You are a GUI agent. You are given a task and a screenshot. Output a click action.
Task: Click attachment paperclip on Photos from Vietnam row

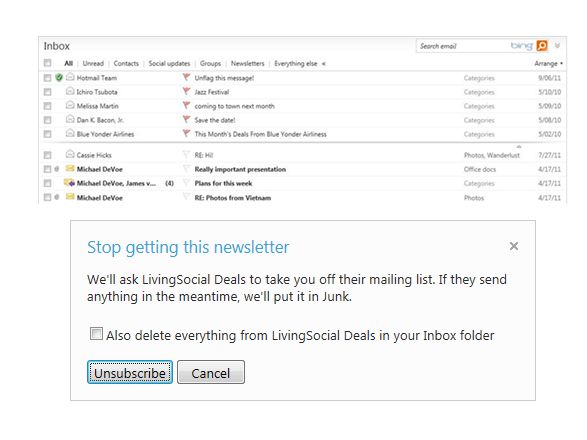57,197
